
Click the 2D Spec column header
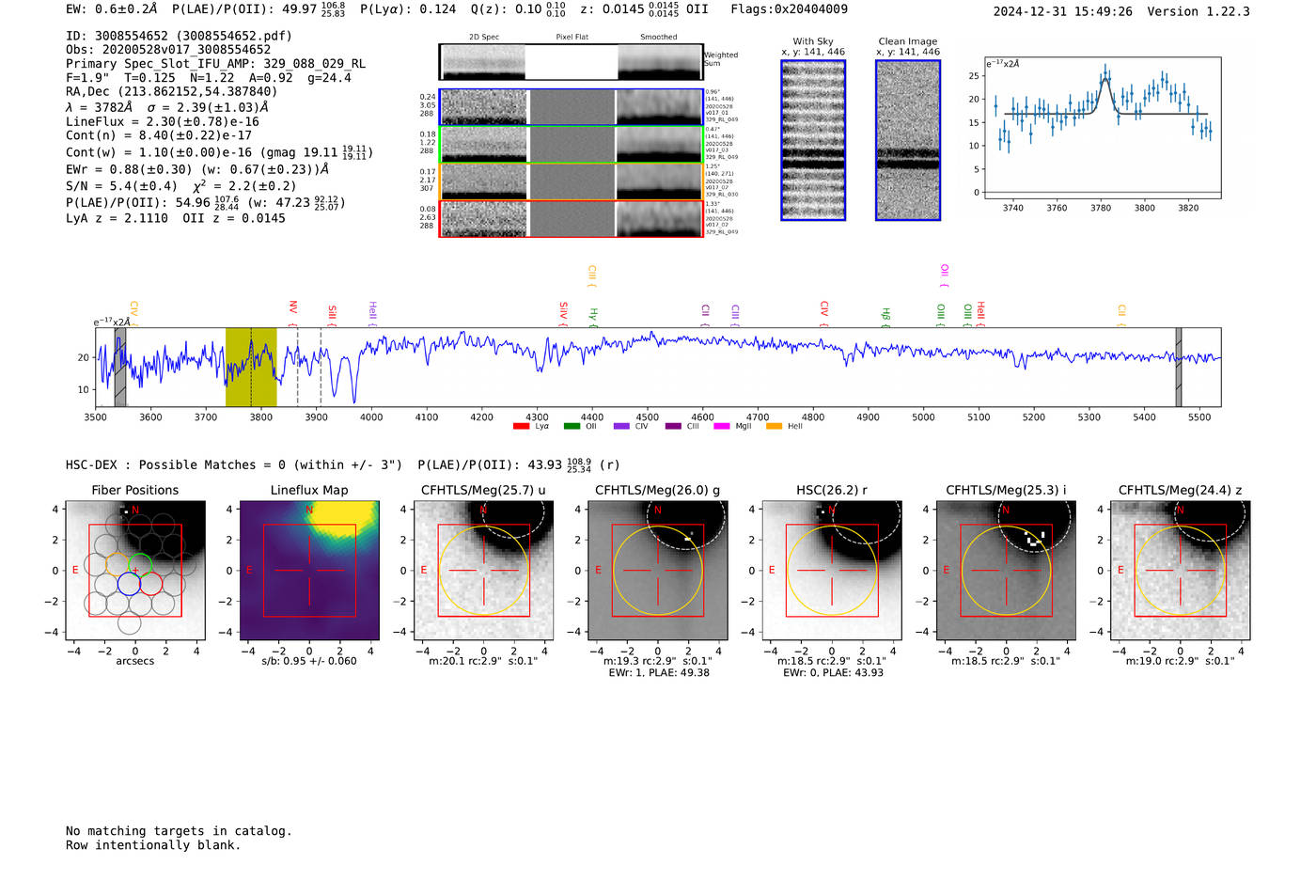click(484, 38)
